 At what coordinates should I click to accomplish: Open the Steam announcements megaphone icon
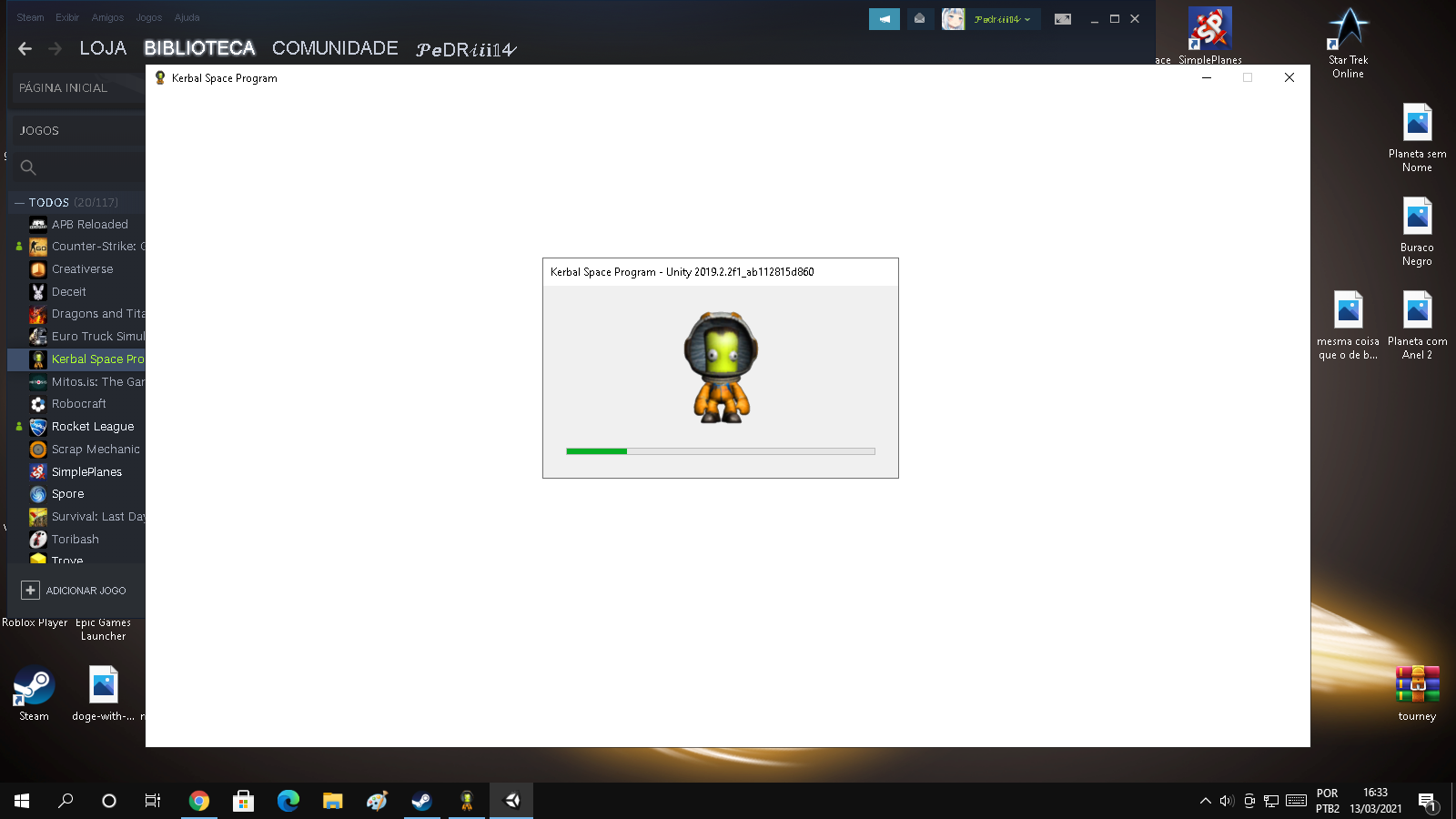[x=885, y=19]
